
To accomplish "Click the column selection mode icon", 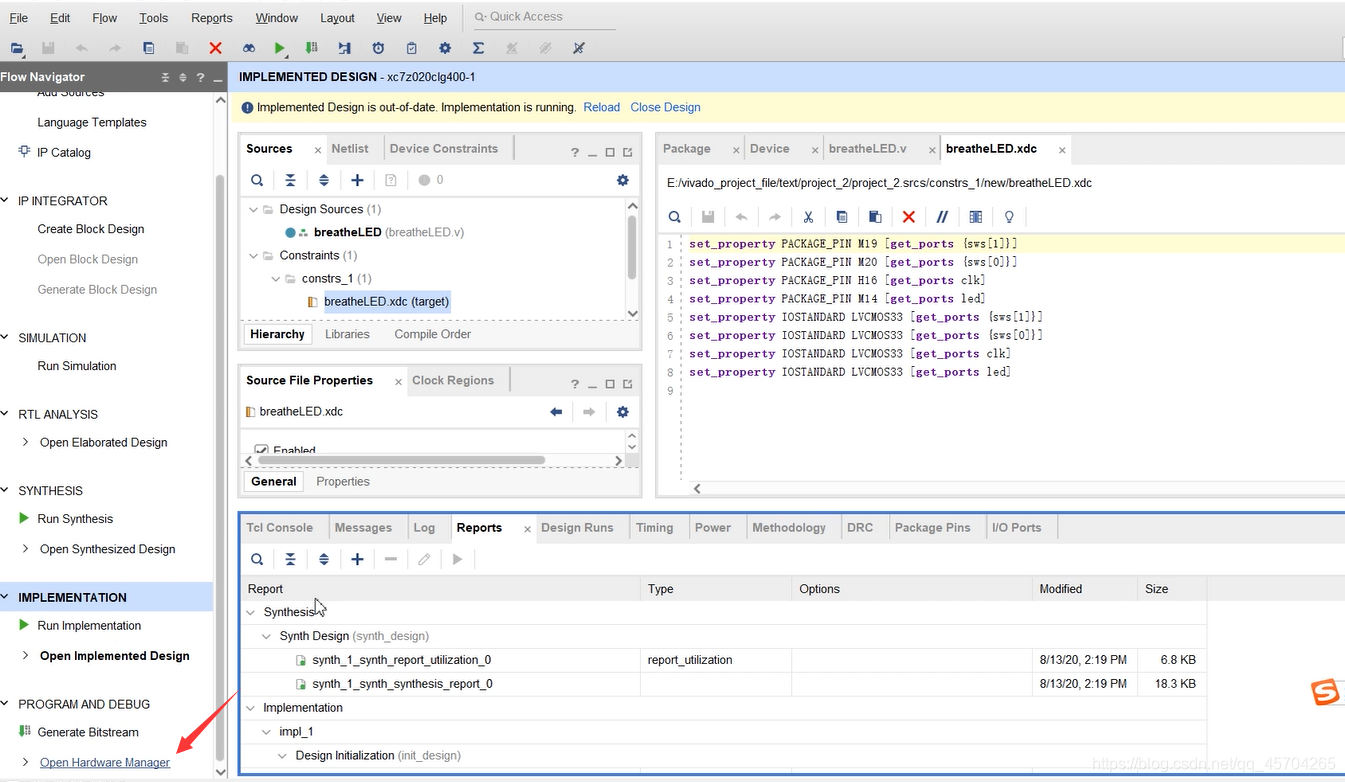I will click(976, 217).
